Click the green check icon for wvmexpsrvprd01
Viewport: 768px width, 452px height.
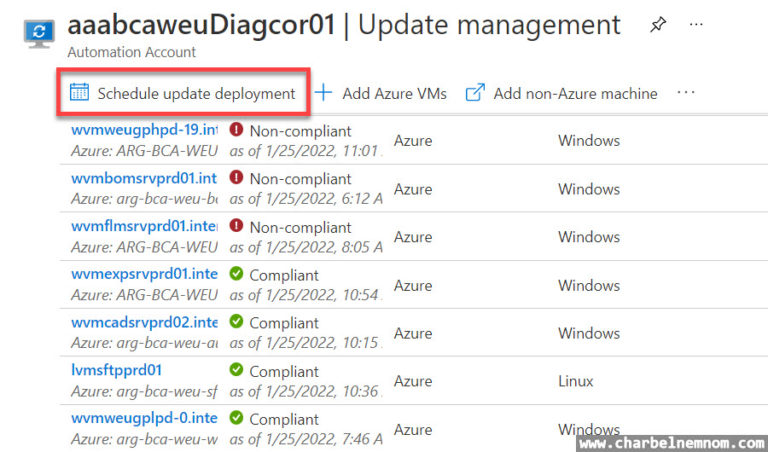(237, 273)
